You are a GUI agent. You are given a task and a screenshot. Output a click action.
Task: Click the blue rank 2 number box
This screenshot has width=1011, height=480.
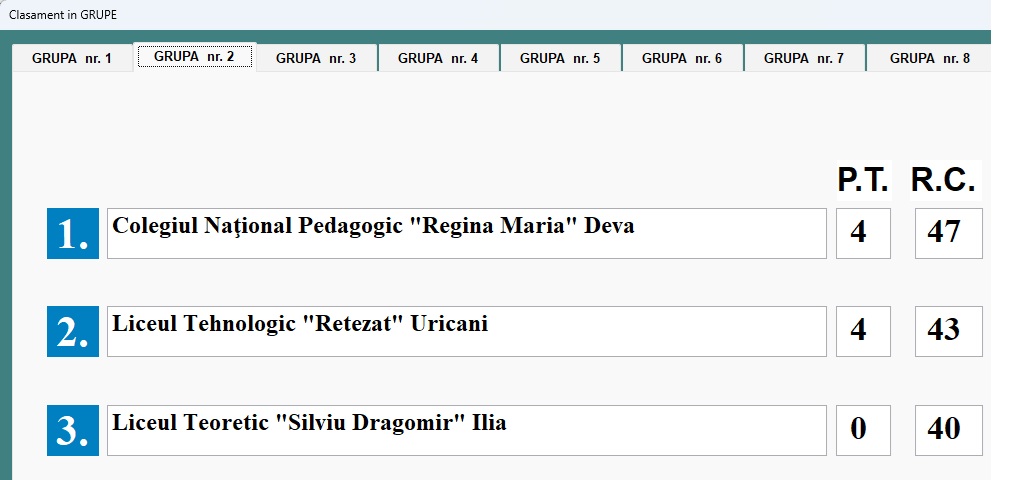(73, 331)
